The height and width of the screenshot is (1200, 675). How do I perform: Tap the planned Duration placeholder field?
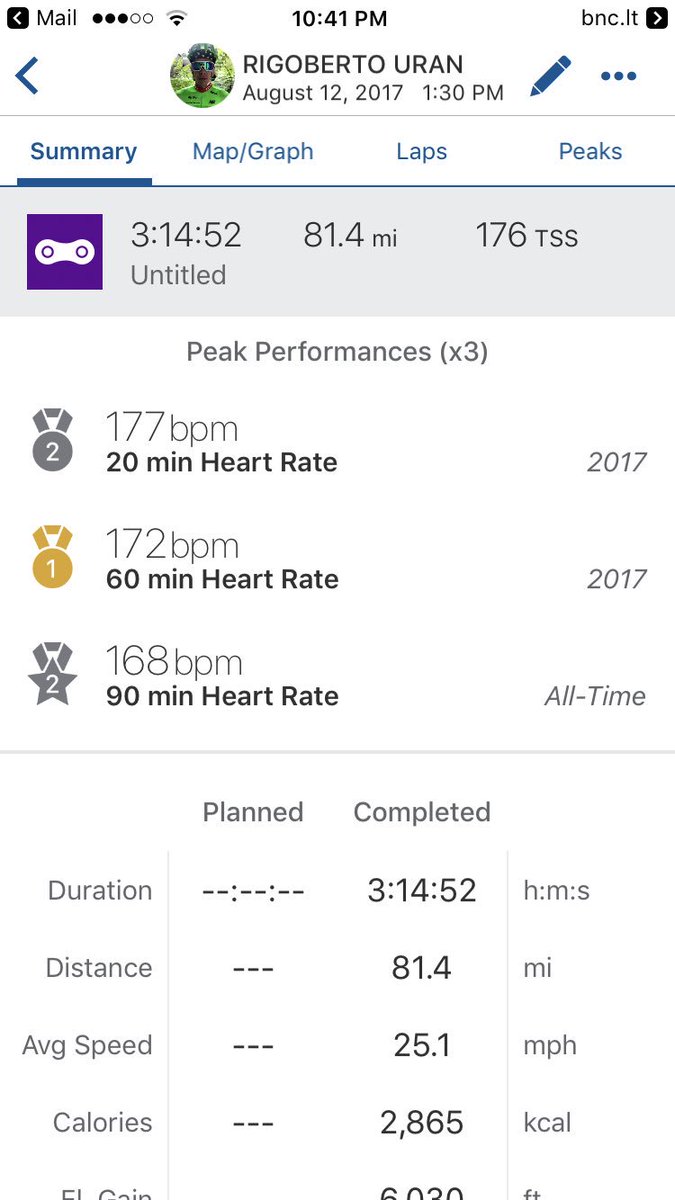click(253, 891)
